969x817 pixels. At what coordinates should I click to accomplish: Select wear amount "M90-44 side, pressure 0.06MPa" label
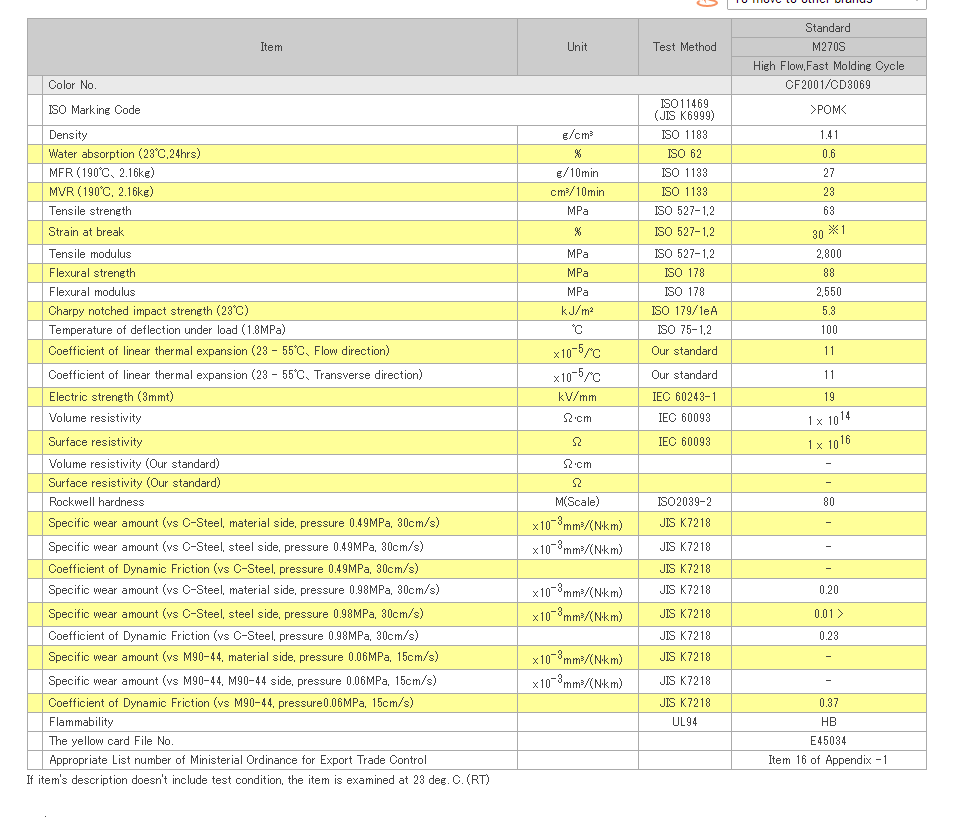[242, 681]
